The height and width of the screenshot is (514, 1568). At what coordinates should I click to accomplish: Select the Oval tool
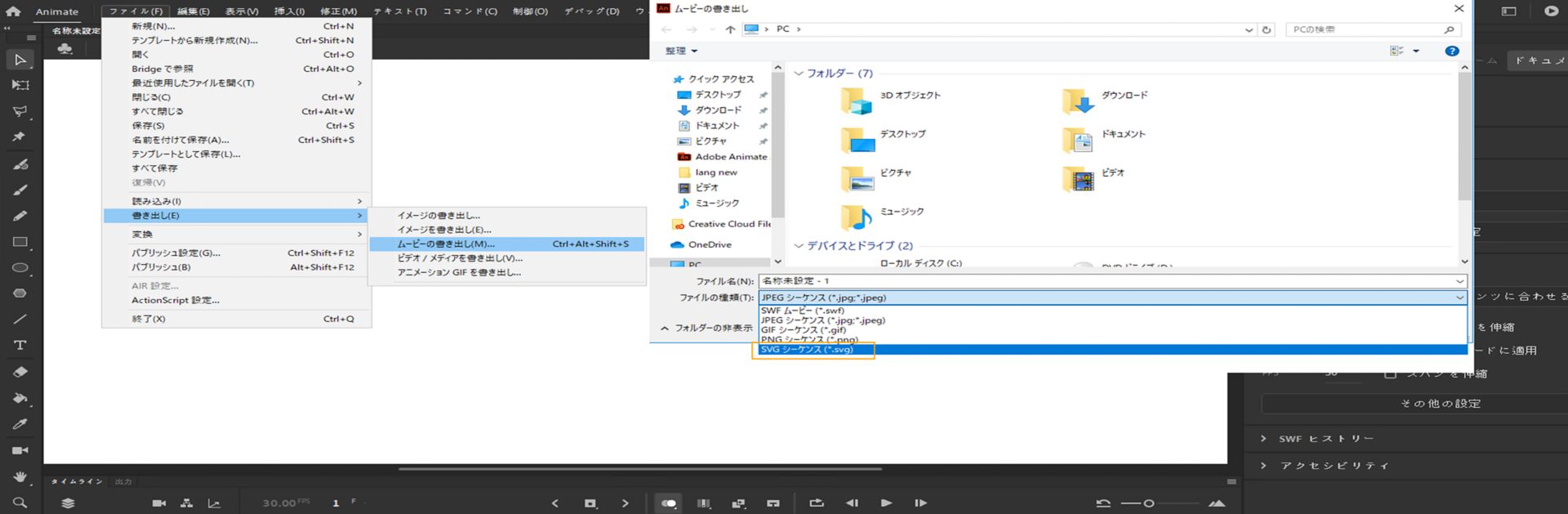(20, 267)
